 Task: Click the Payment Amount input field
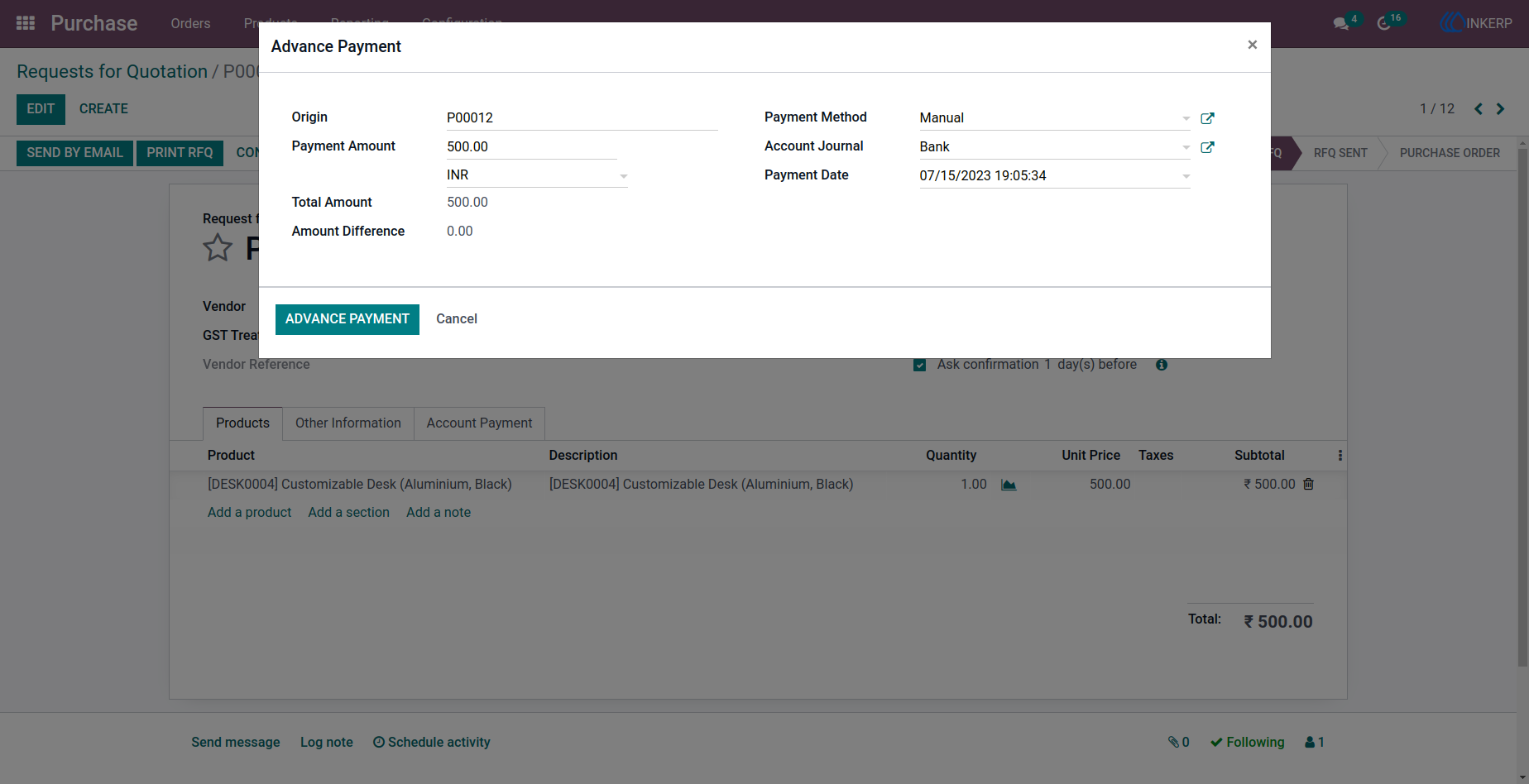532,146
